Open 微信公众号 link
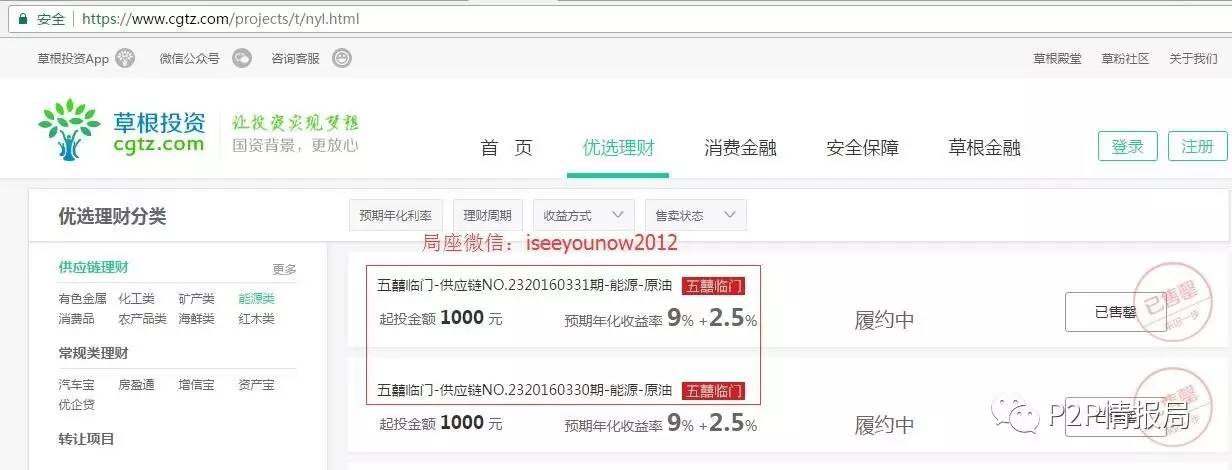Viewport: 1232px width, 470px height. click(x=189, y=59)
